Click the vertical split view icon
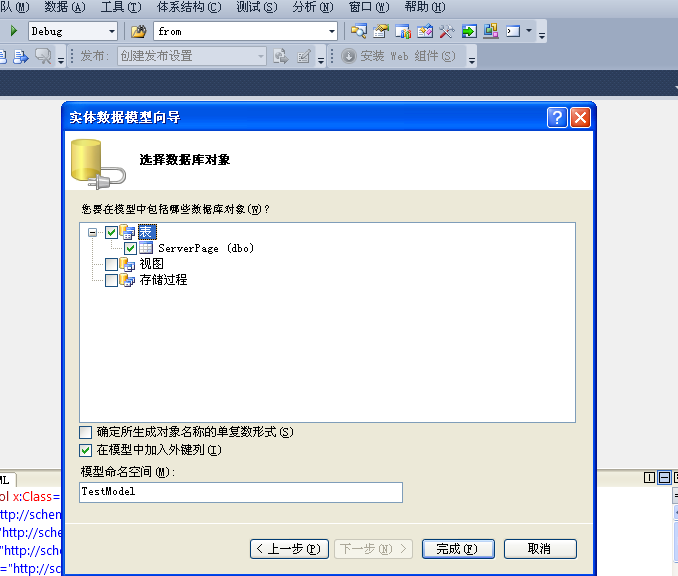 (649, 477)
